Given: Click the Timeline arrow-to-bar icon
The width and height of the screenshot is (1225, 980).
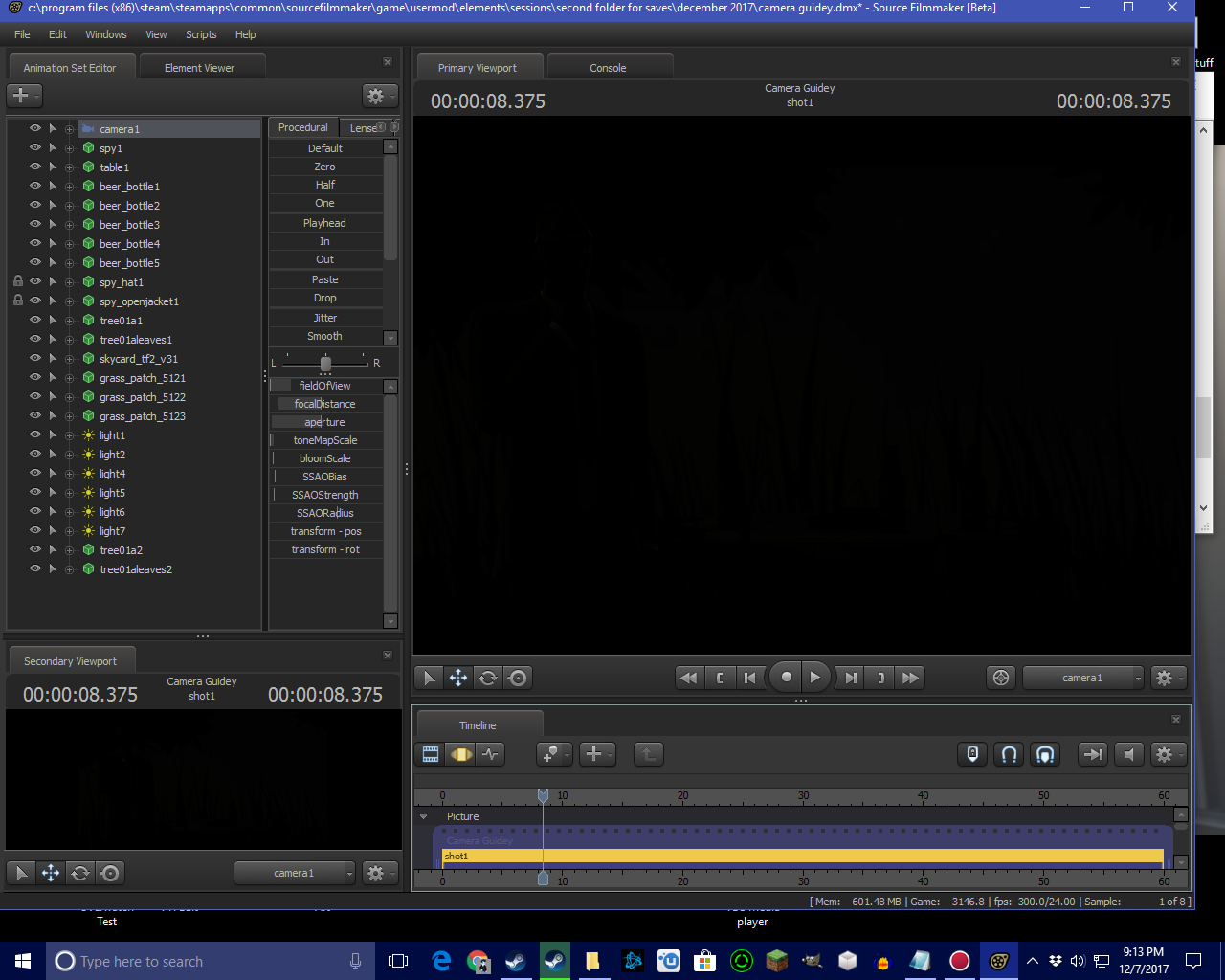Looking at the screenshot, I should (1092, 754).
